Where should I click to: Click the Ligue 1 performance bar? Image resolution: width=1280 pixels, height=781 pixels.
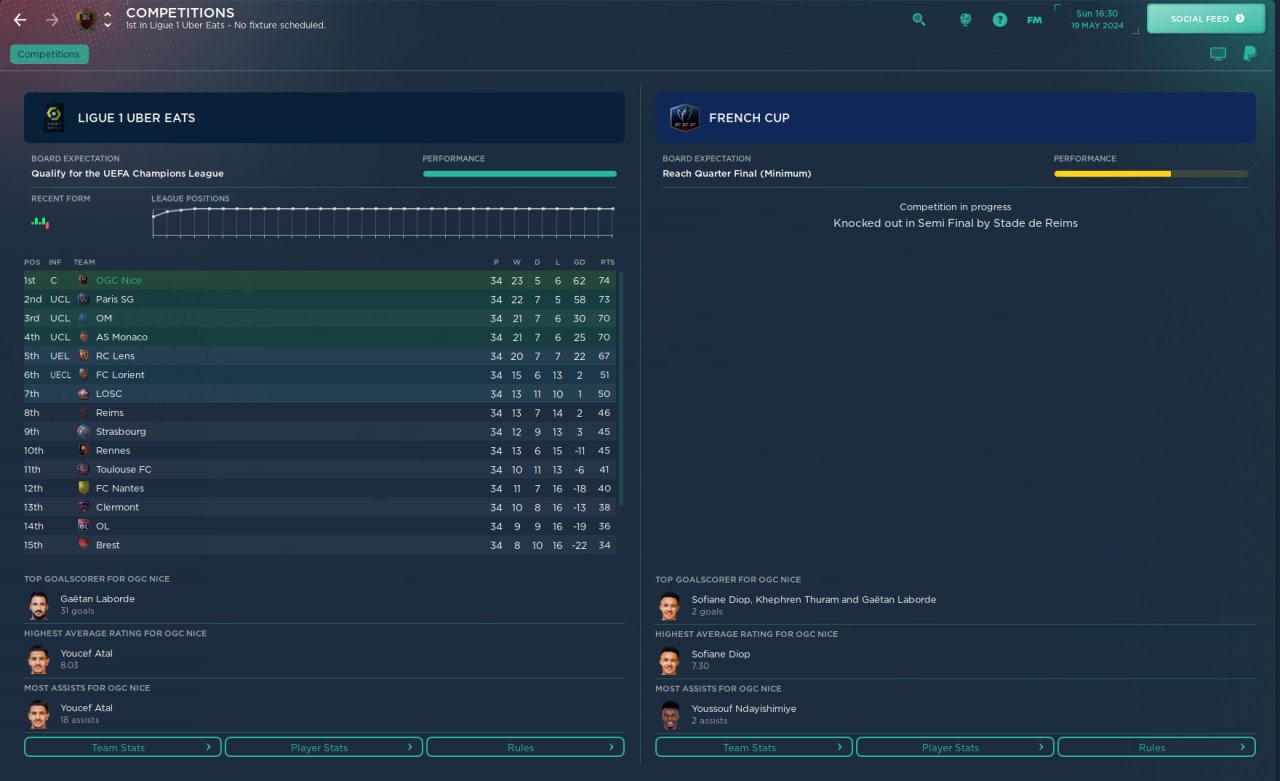coord(520,174)
